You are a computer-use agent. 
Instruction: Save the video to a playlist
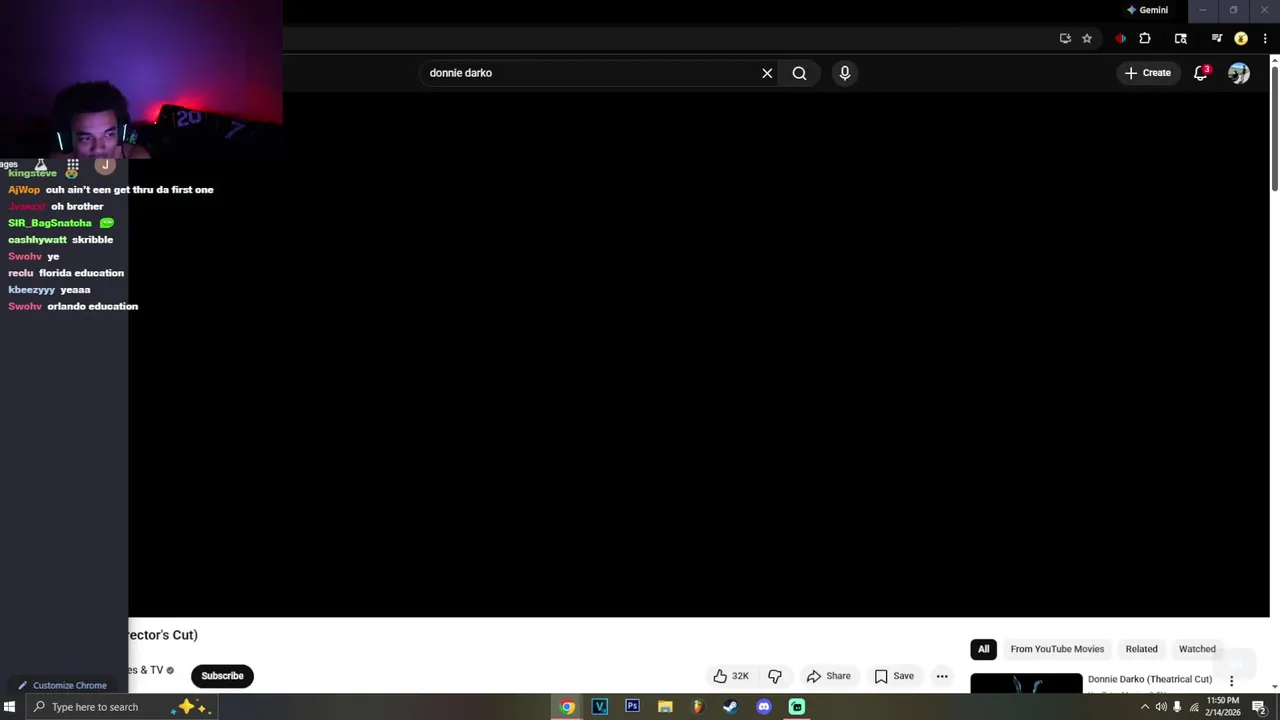click(894, 676)
